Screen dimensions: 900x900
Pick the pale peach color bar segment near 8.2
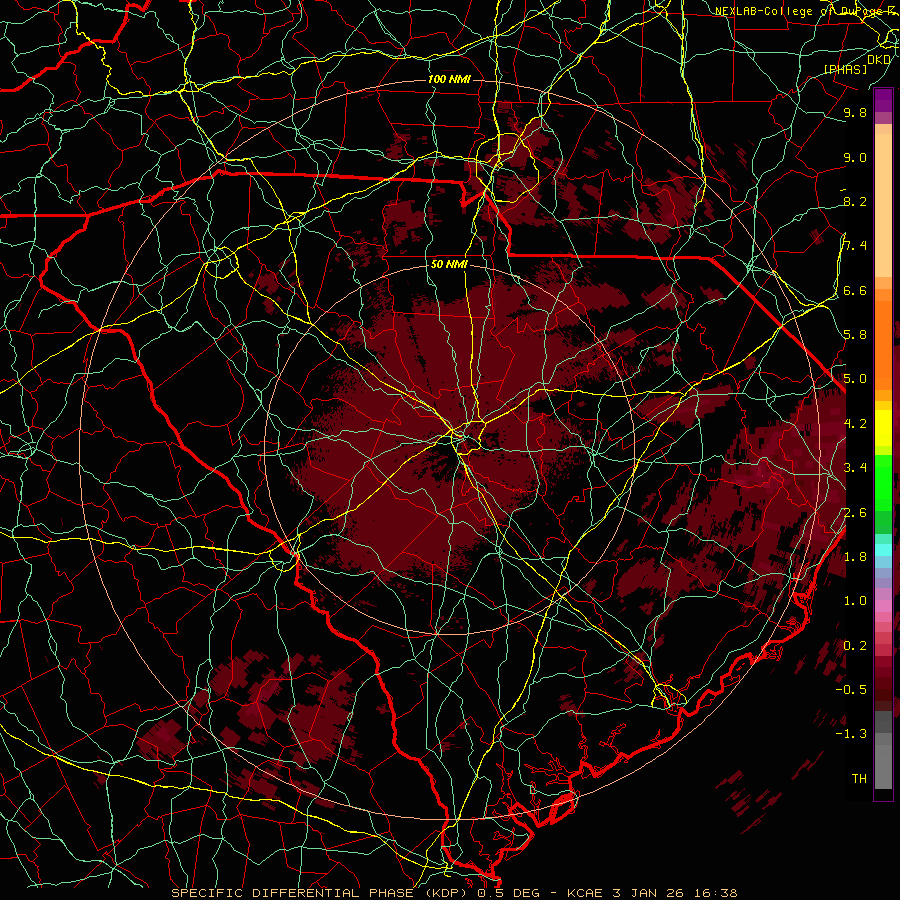point(883,205)
